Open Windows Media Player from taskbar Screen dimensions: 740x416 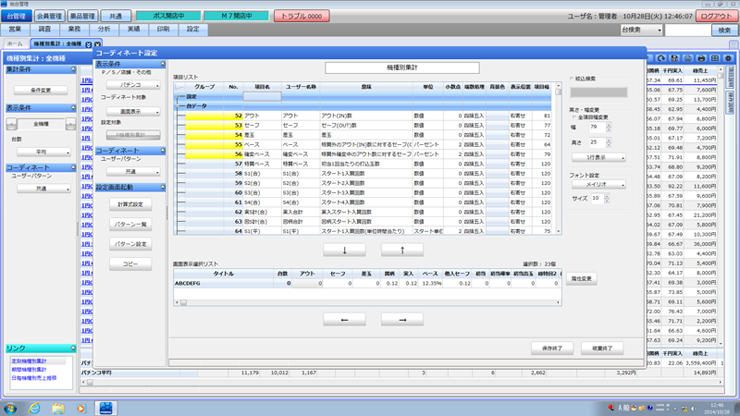point(81,408)
